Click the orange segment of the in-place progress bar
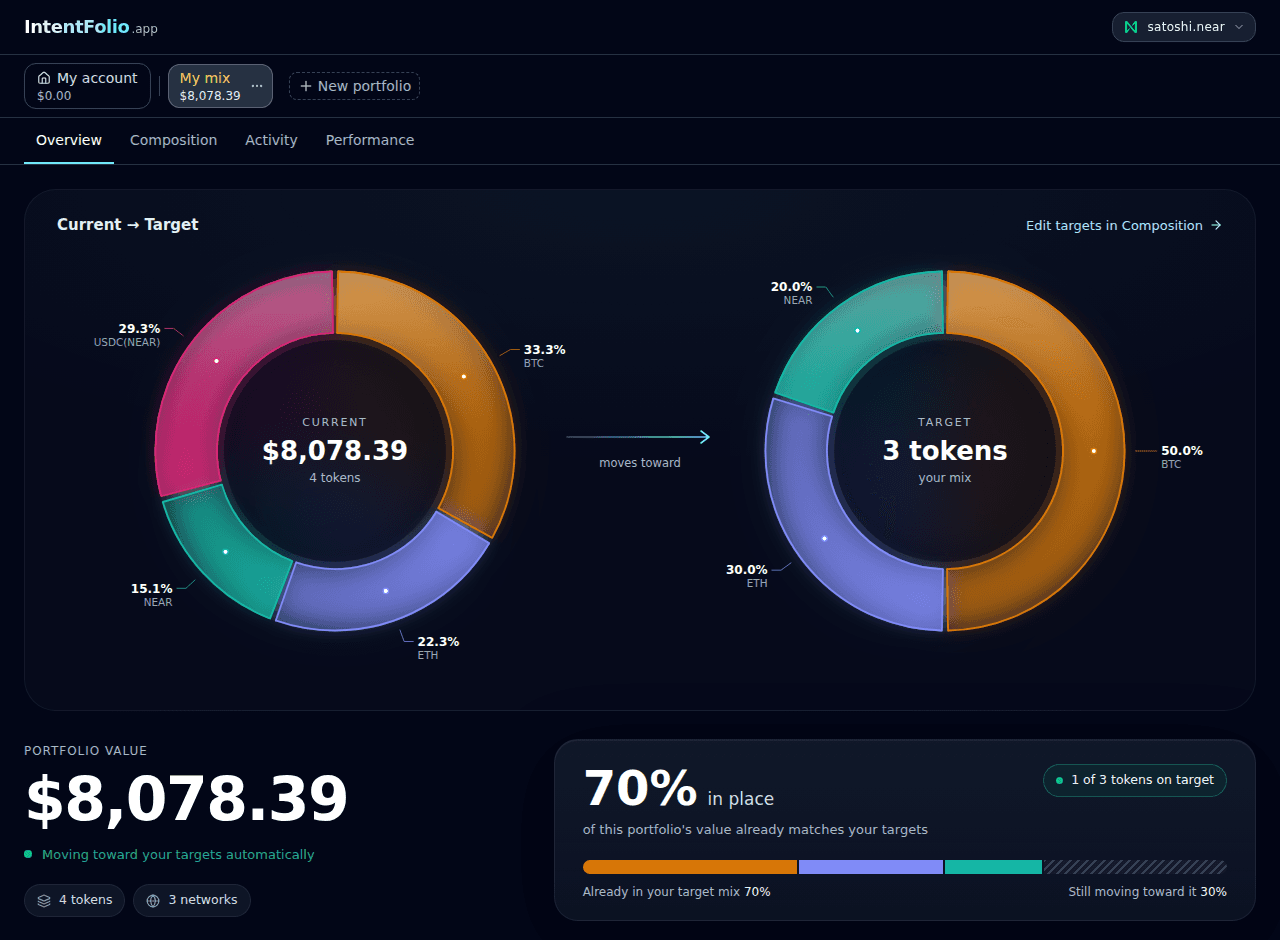The height and width of the screenshot is (940, 1280). pos(690,867)
